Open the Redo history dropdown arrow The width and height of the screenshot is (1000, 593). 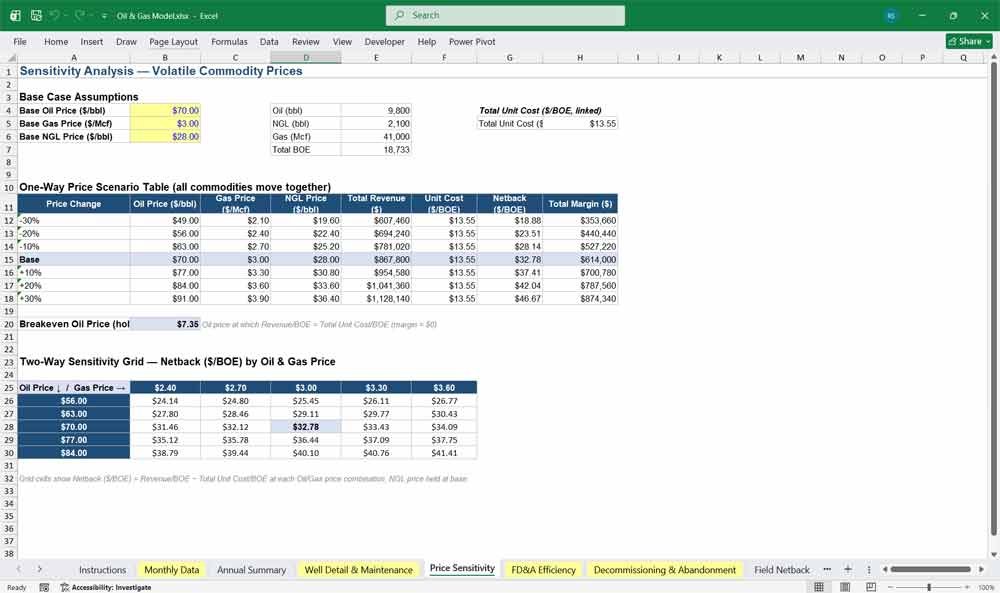tap(90, 15)
